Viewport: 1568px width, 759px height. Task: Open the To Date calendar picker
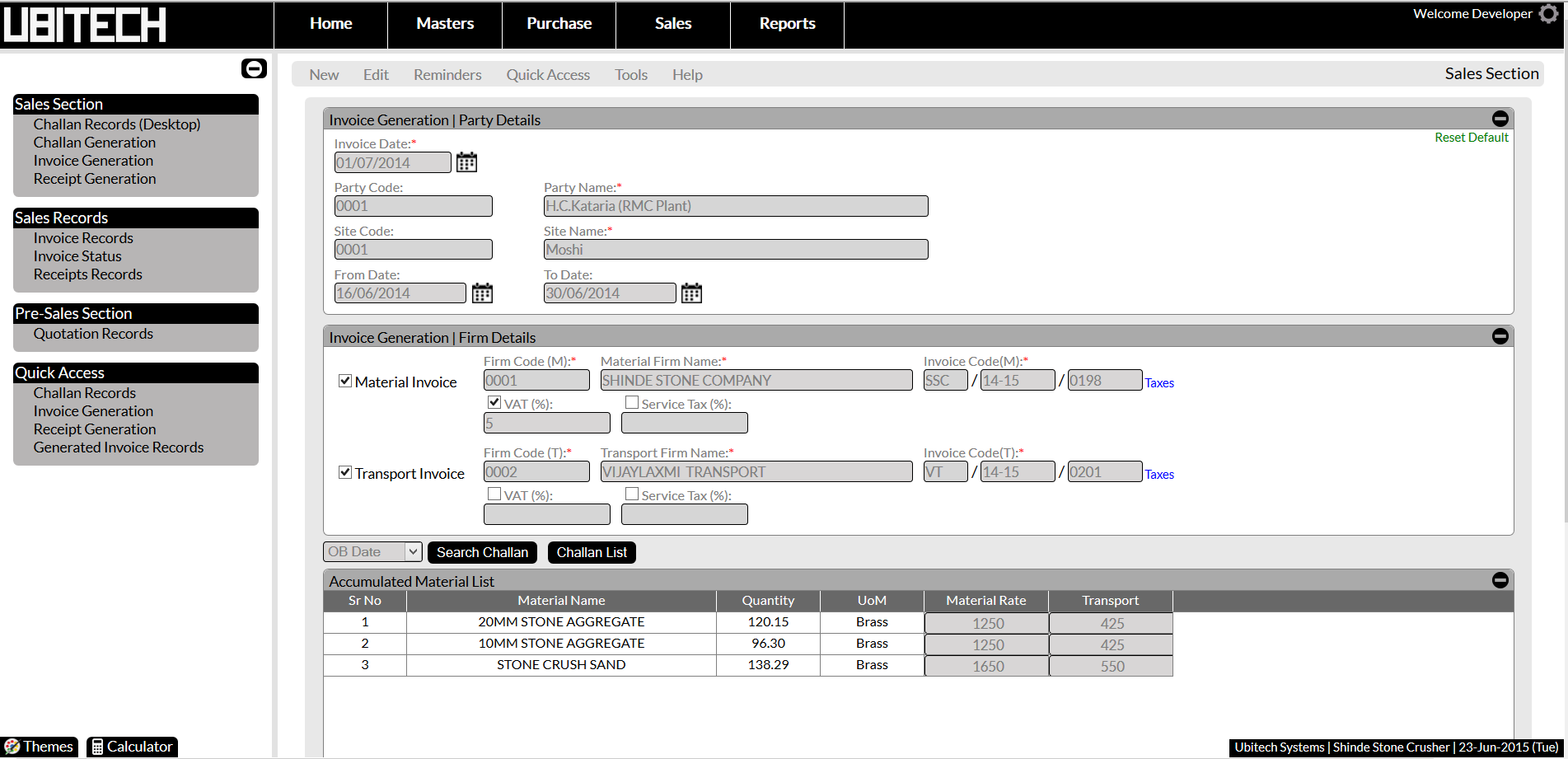click(x=691, y=293)
